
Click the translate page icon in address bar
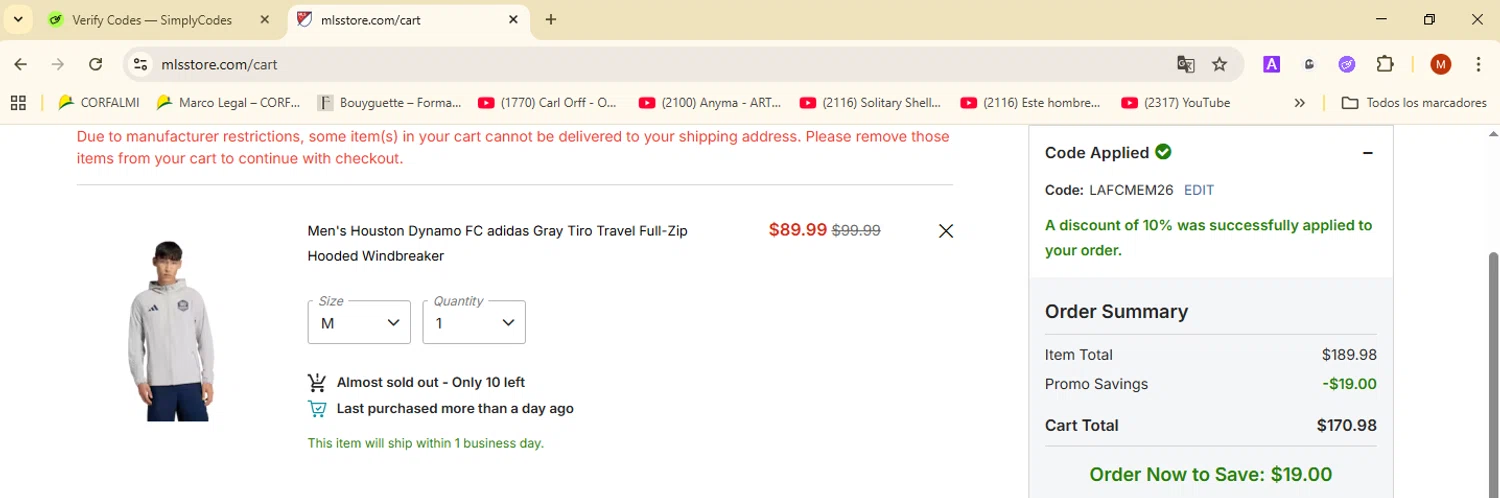click(x=1186, y=64)
